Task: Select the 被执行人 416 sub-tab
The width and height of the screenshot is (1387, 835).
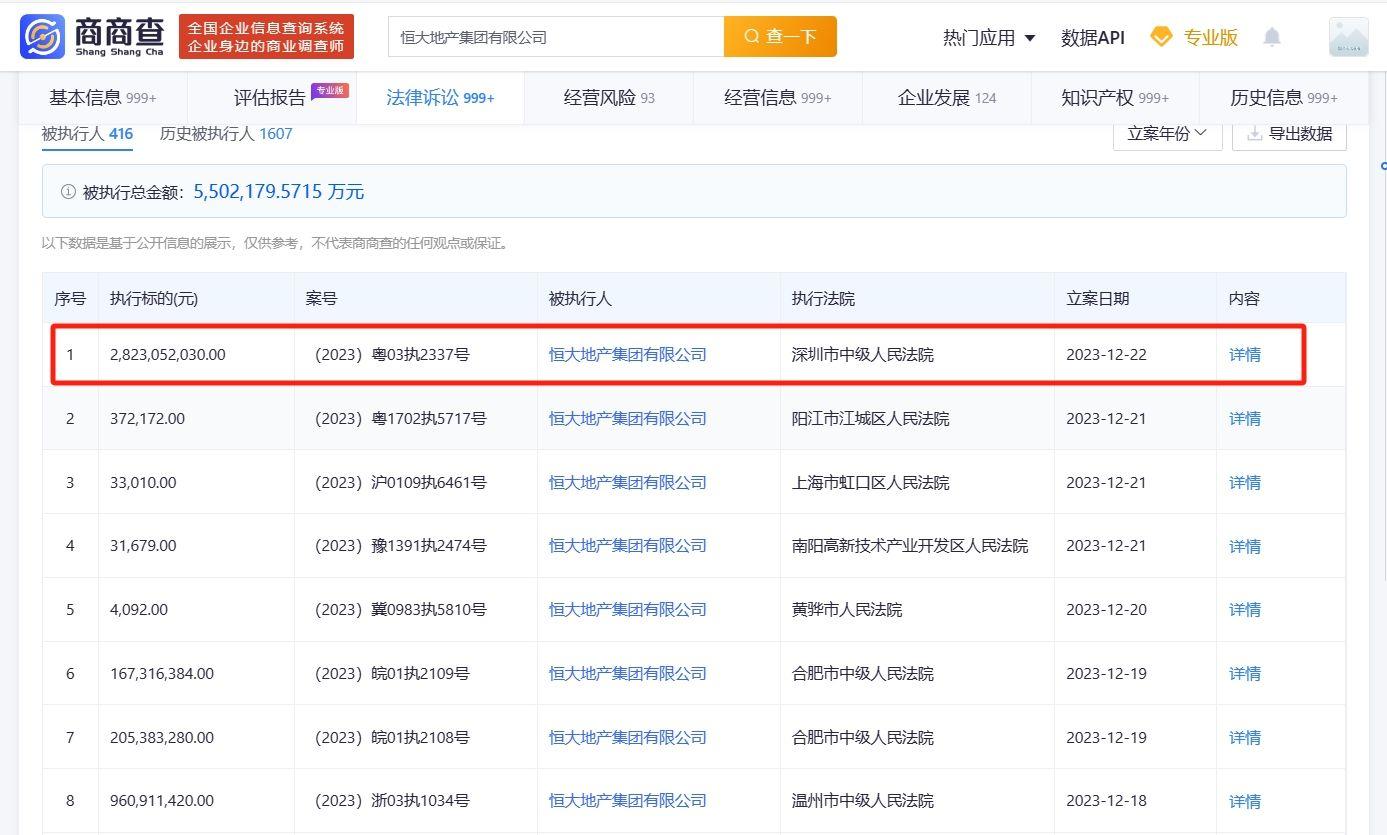Action: (87, 133)
